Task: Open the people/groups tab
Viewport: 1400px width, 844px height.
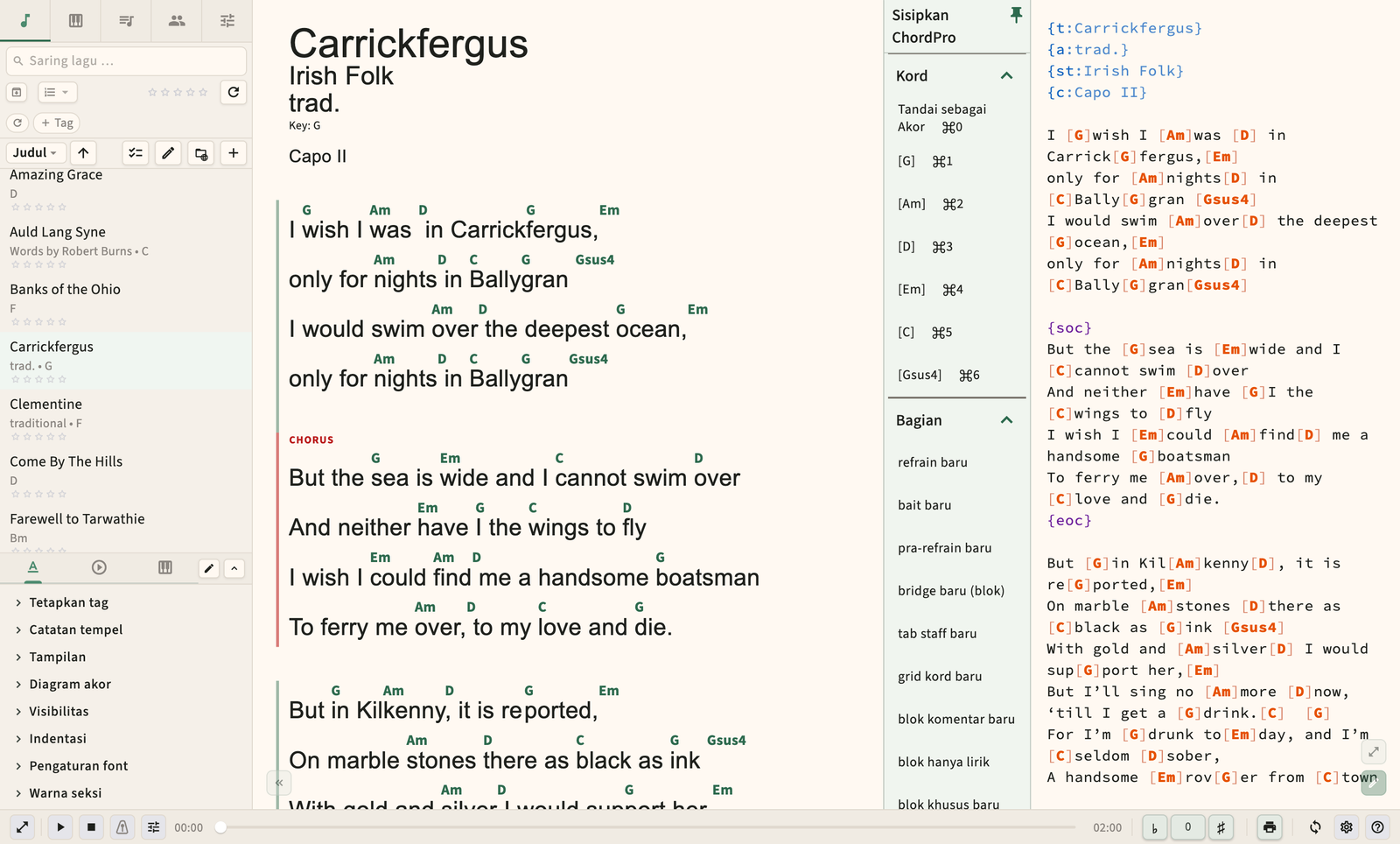Action: point(177,20)
